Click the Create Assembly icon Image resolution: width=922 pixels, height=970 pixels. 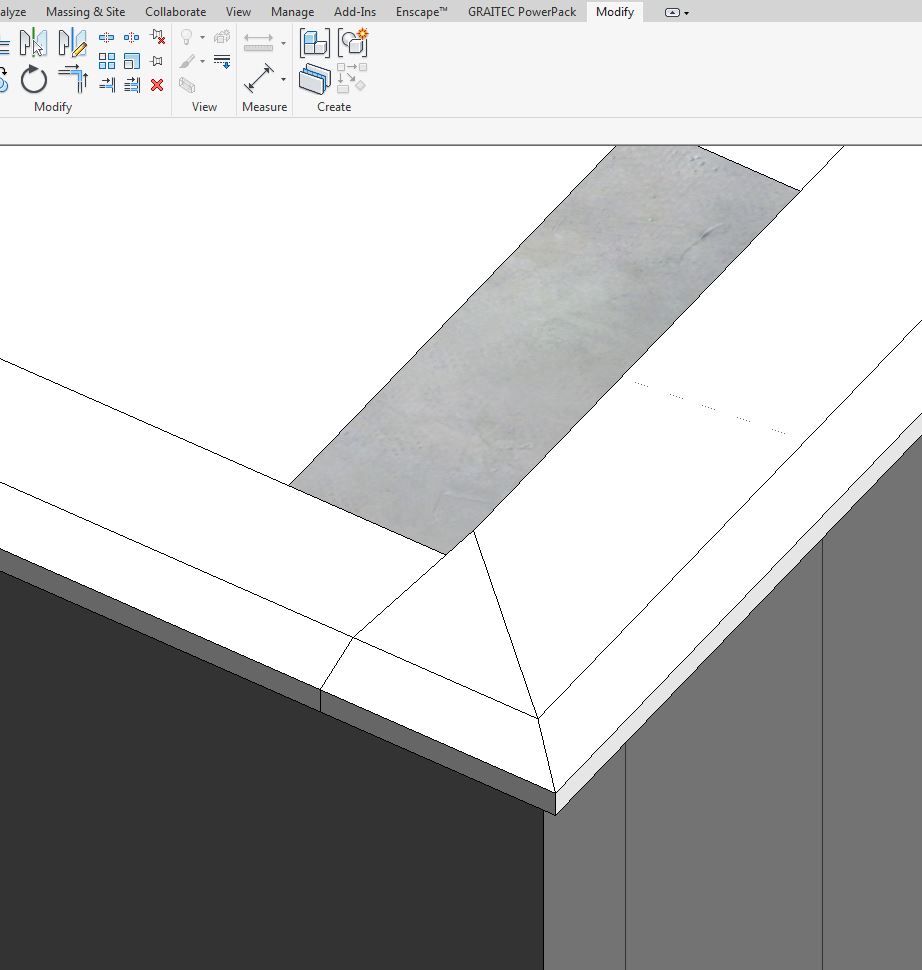point(352,40)
